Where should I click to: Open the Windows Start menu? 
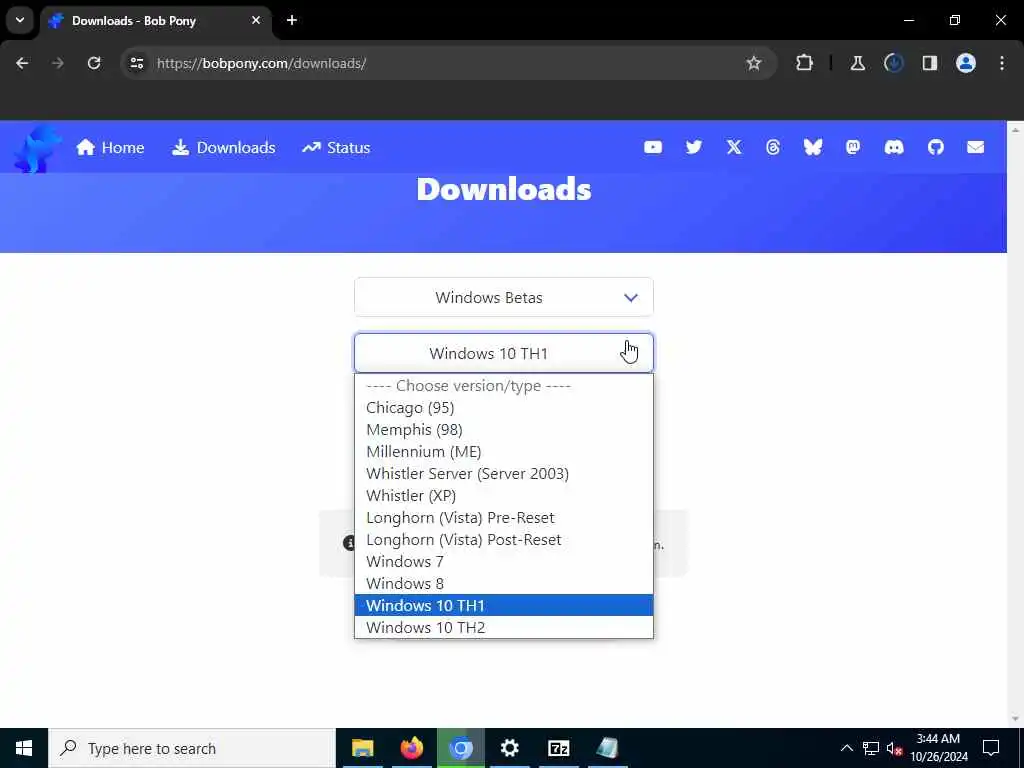(24, 748)
